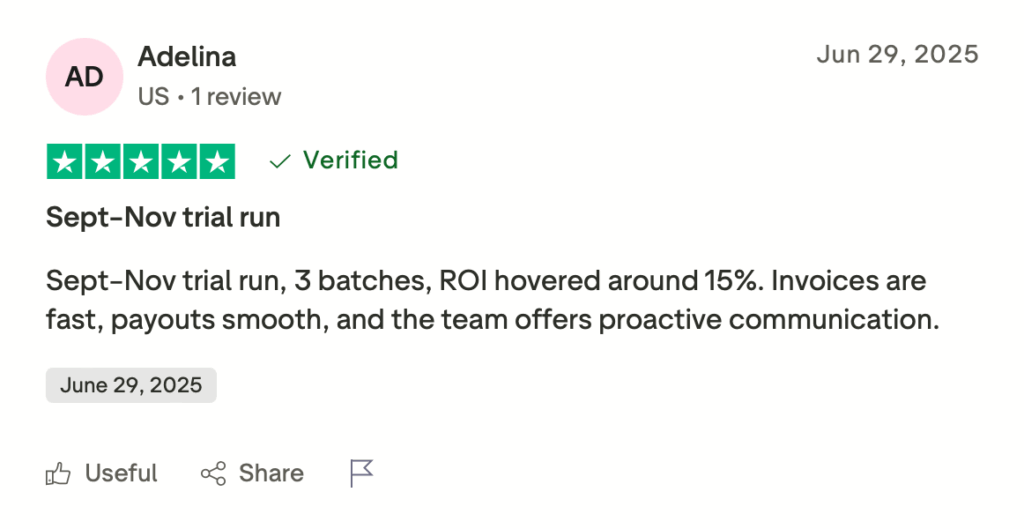
Task: Click the thumbs-up icon
Action: point(59,473)
